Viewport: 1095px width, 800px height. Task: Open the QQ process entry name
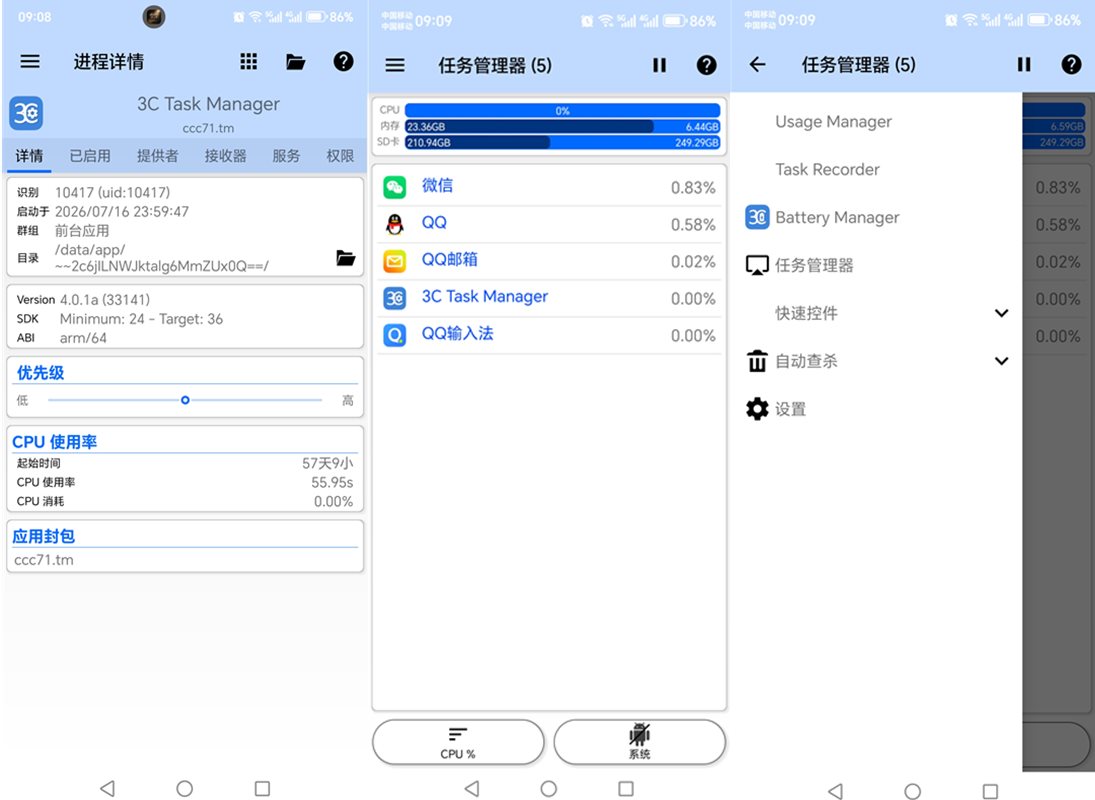(434, 223)
